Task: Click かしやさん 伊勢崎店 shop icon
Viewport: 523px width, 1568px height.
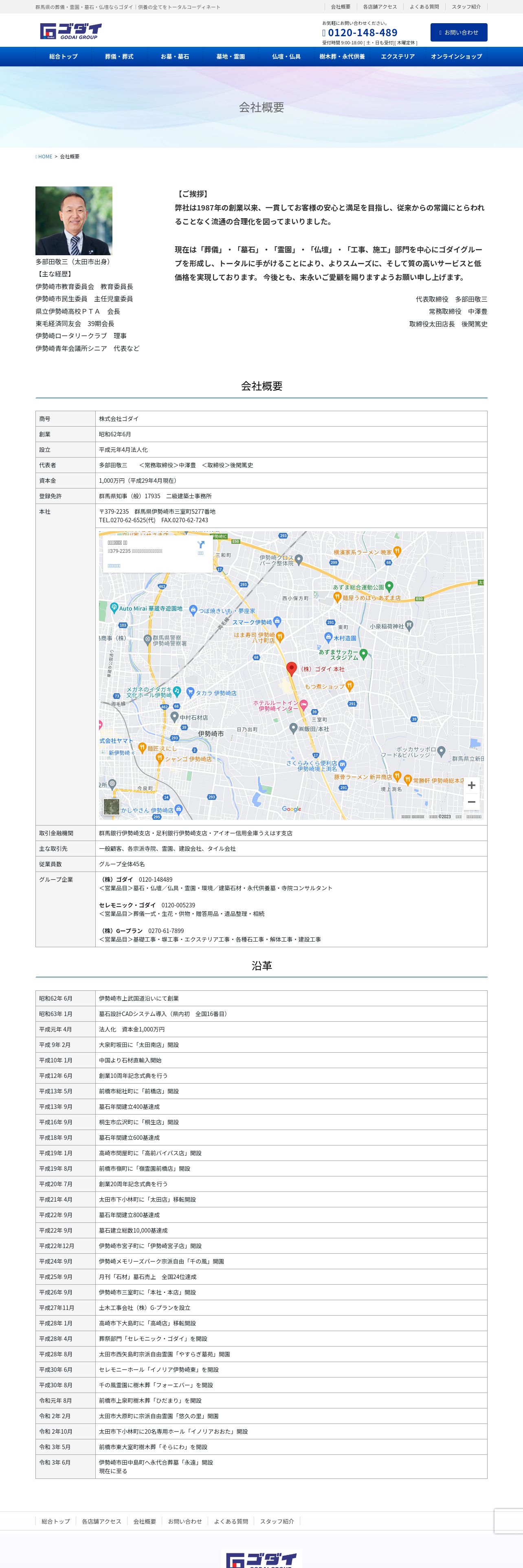Action: pos(178,810)
